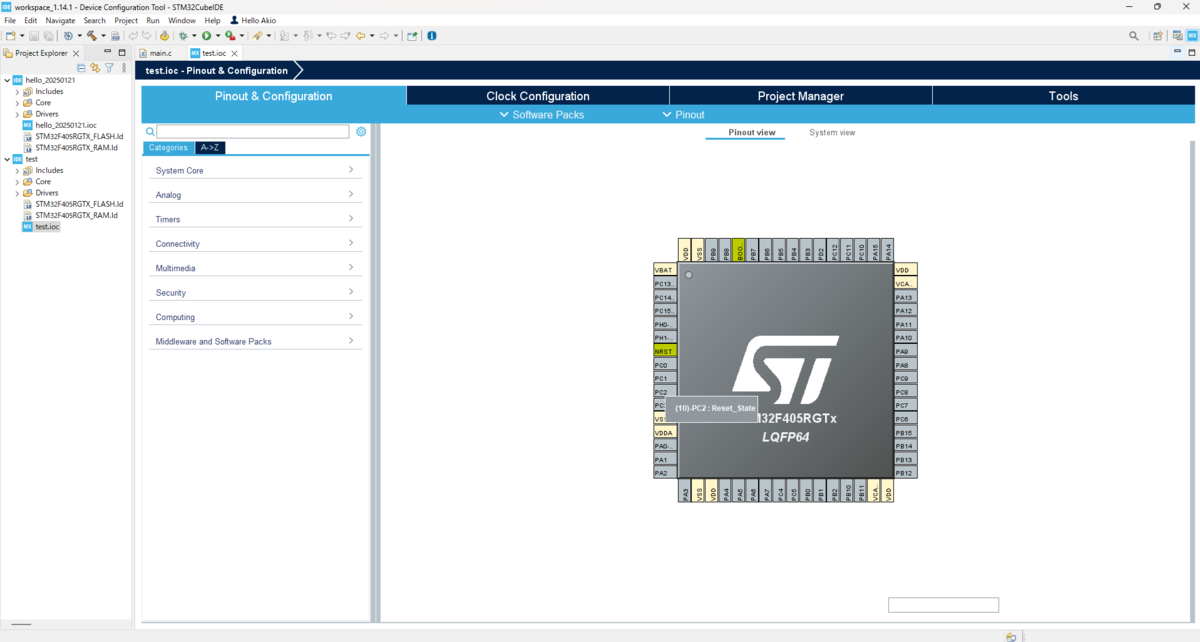The height and width of the screenshot is (642, 1200).
Task: Click the Hello Akio account link
Action: pos(253,20)
